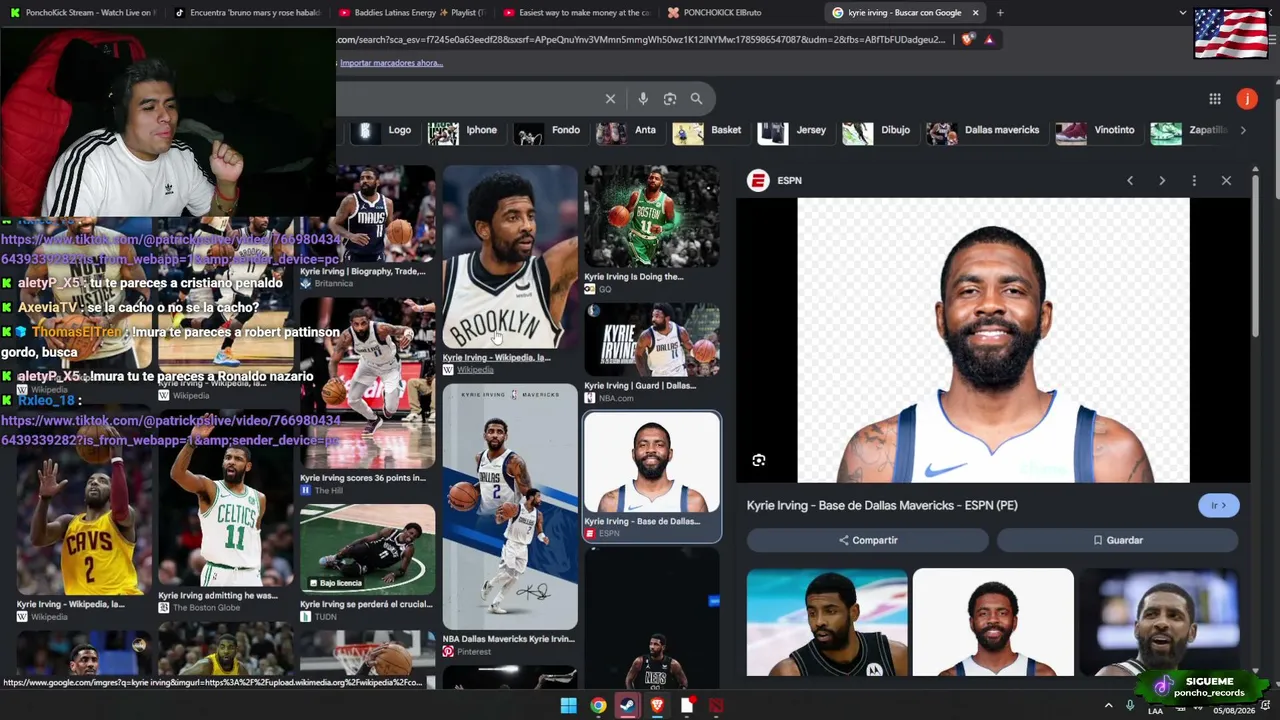Open the tab search dropdown arrow
The height and width of the screenshot is (720, 1280).
(x=1183, y=13)
